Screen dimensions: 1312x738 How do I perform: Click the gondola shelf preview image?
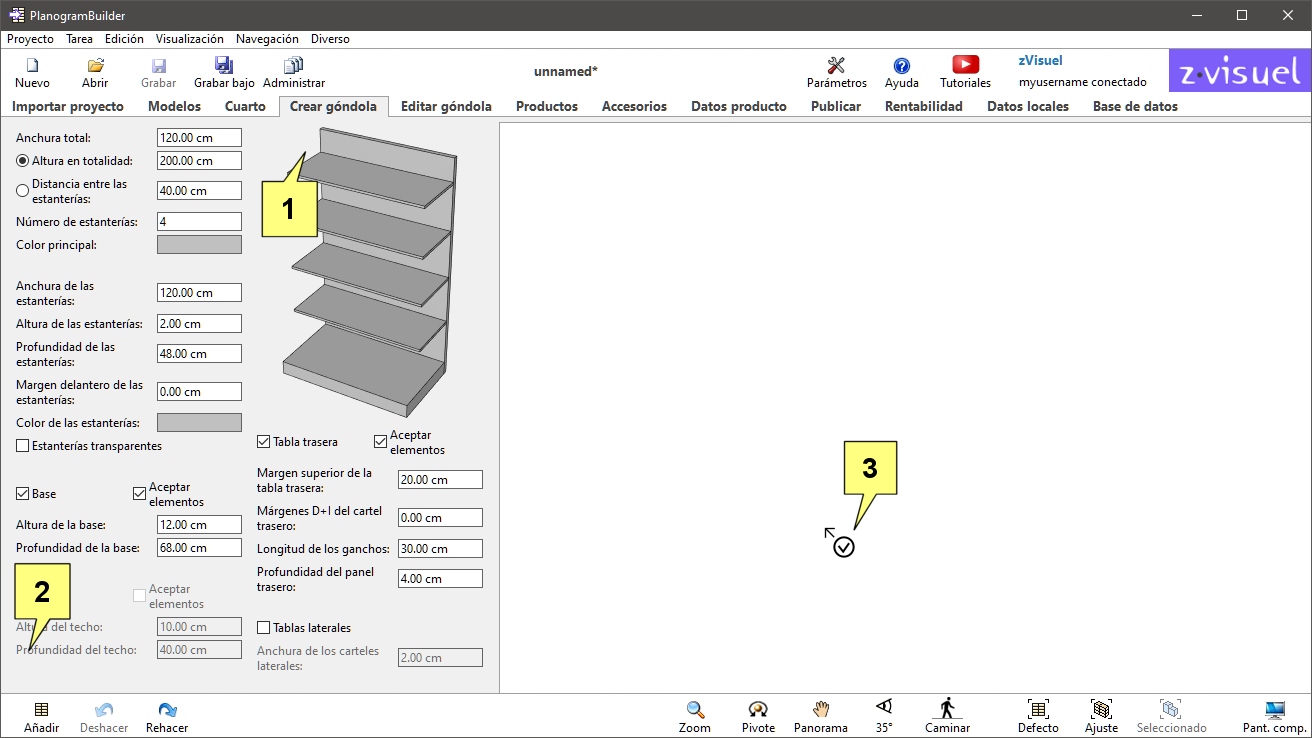click(370, 272)
